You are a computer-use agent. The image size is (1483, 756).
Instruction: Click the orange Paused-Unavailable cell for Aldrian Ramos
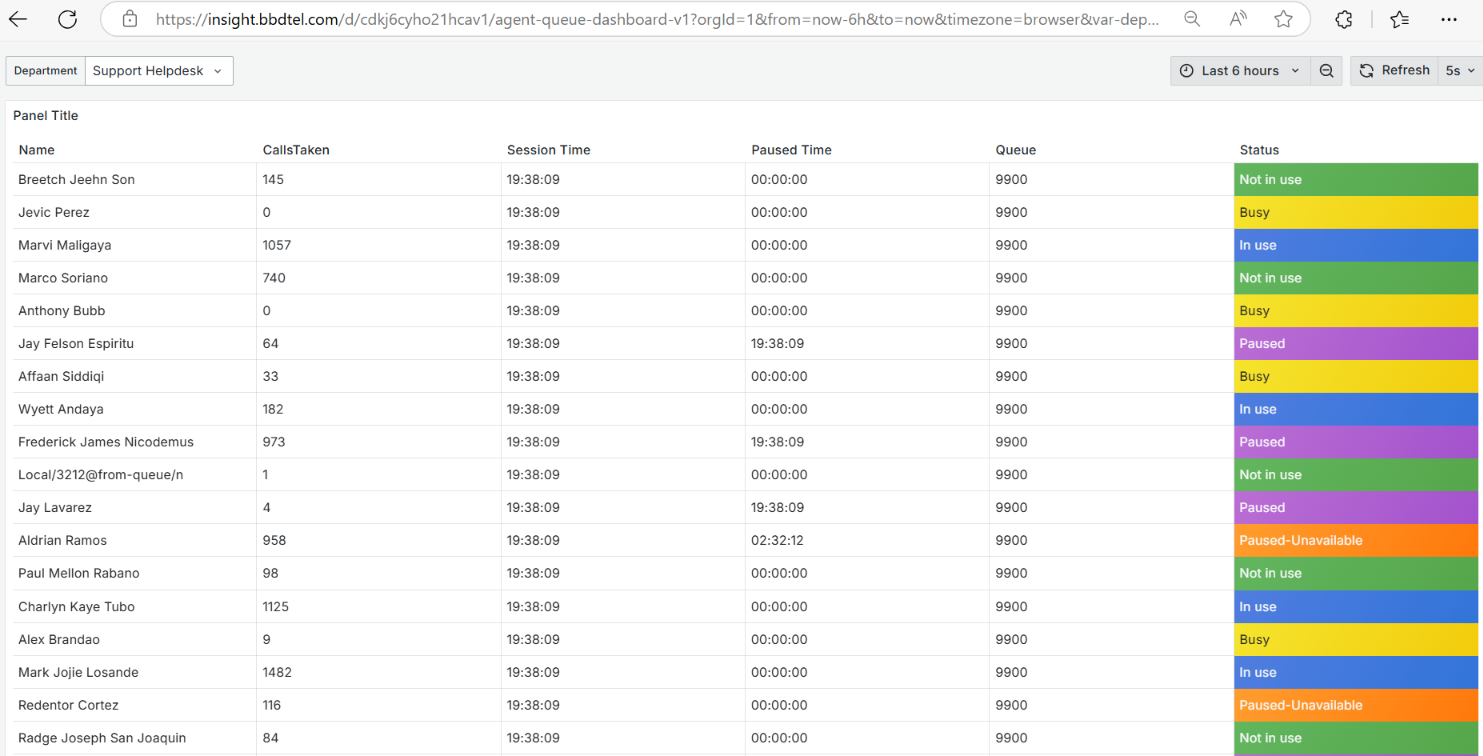1355,541
